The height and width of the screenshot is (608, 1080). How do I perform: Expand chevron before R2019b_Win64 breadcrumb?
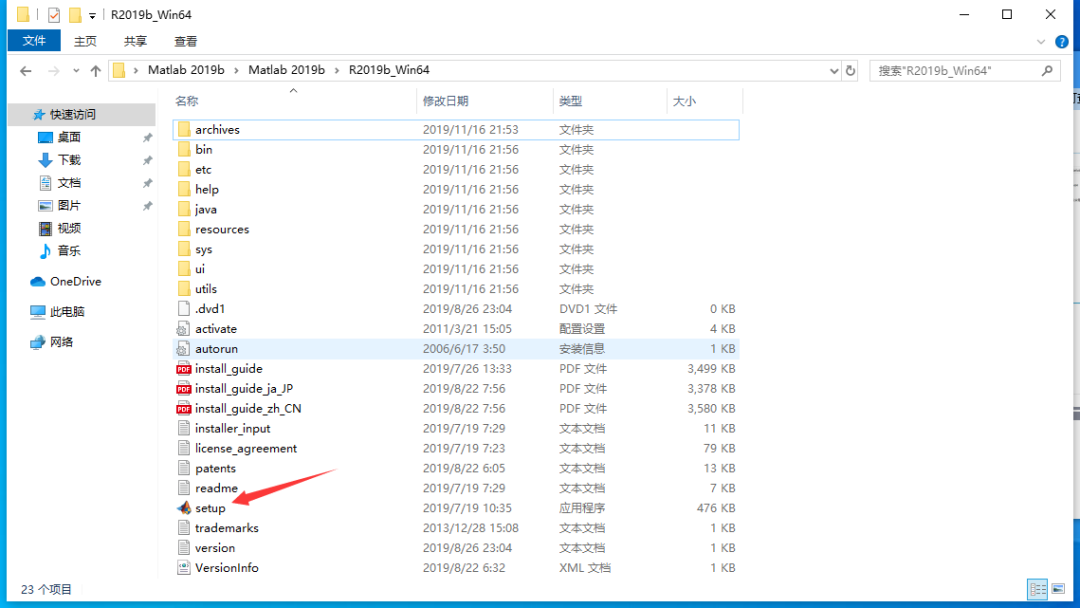[337, 70]
